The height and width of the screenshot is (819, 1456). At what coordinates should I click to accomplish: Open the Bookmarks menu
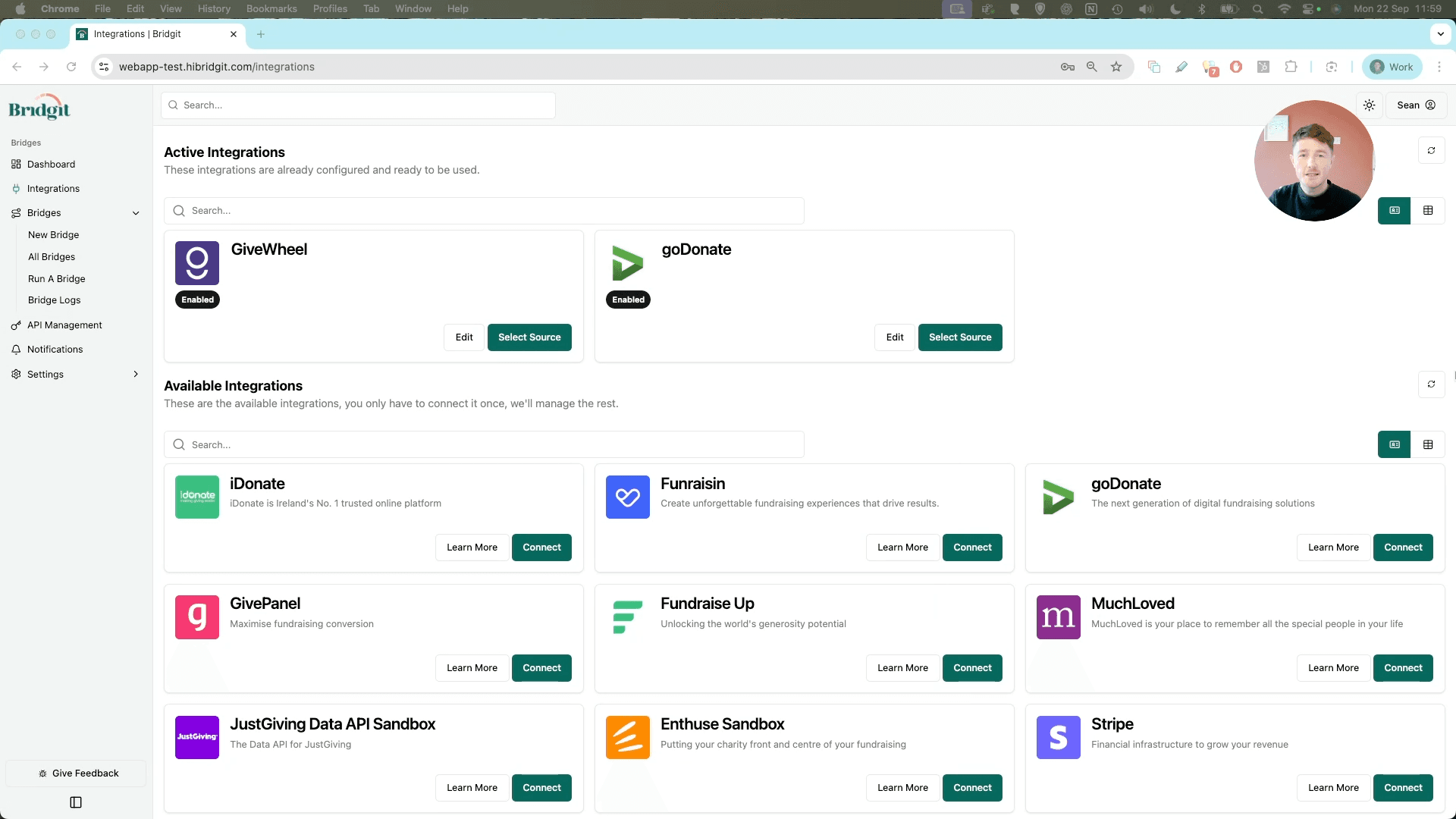[271, 8]
